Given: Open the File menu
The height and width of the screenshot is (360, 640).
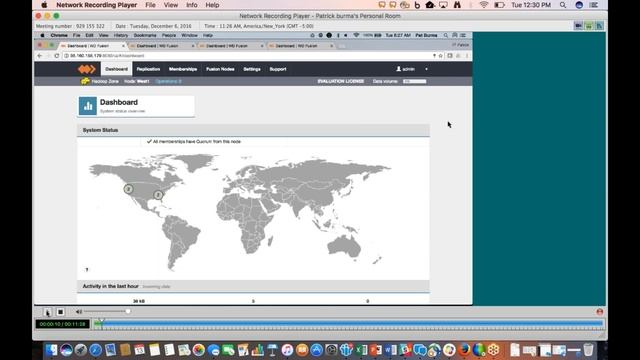Looking at the screenshot, I should [x=150, y=5].
